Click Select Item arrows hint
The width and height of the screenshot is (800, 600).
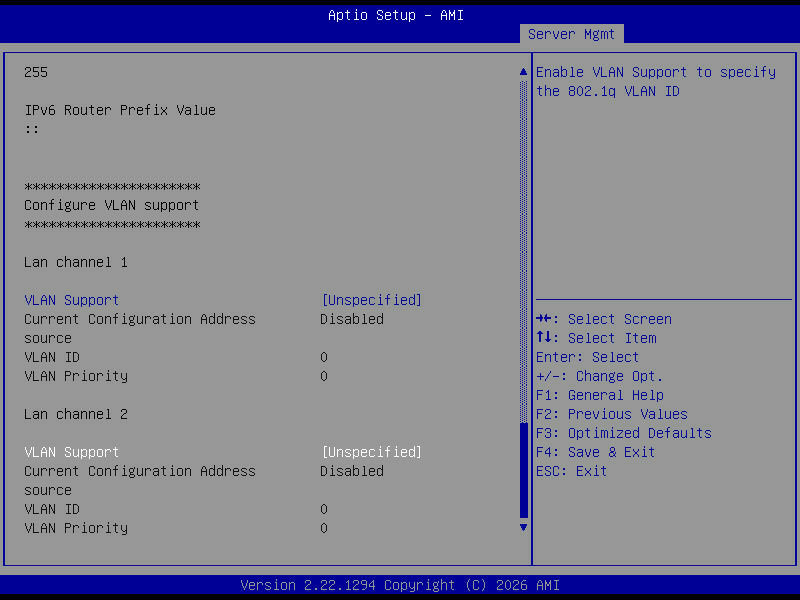(596, 338)
